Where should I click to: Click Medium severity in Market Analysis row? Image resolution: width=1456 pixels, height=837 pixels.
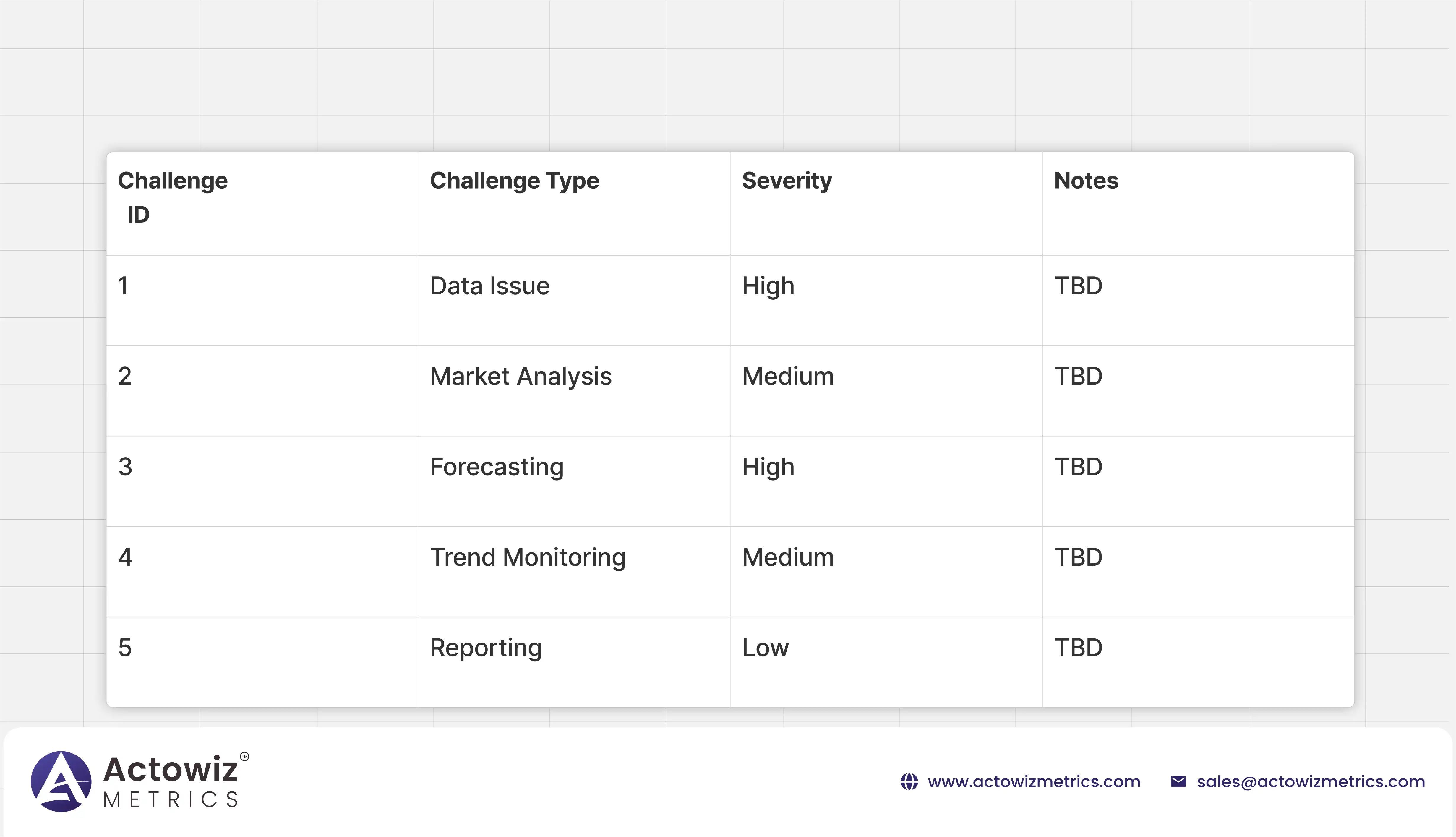[787, 377]
